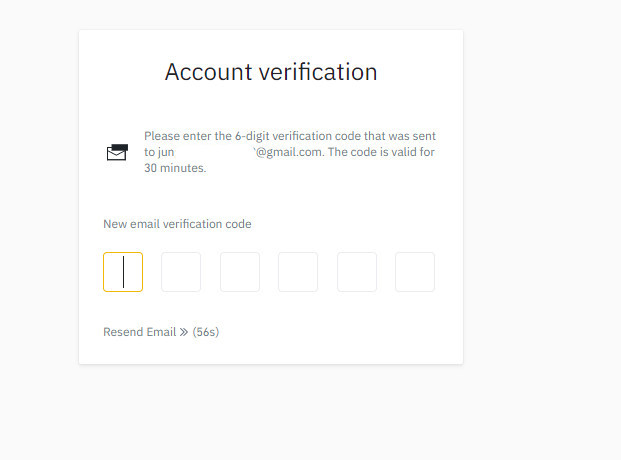
Task: Focus the first verification code digit box
Action: pos(123,272)
